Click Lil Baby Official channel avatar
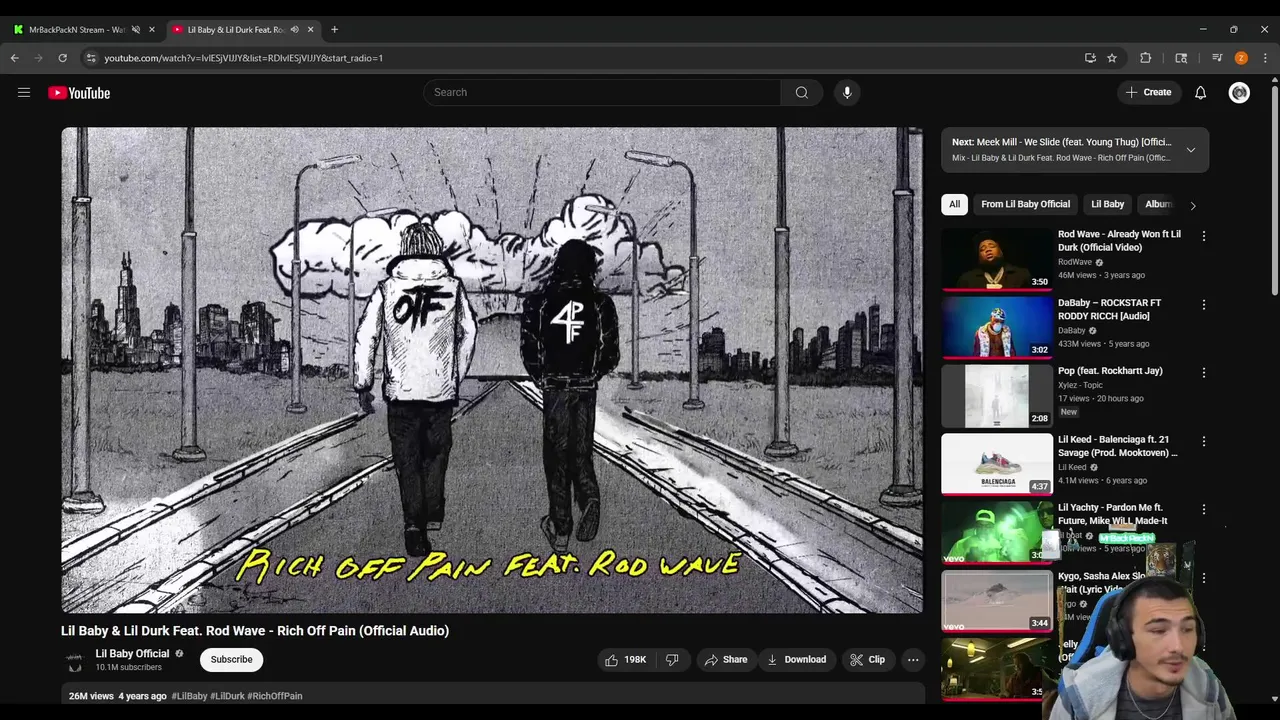The height and width of the screenshot is (720, 1280). tap(74, 660)
